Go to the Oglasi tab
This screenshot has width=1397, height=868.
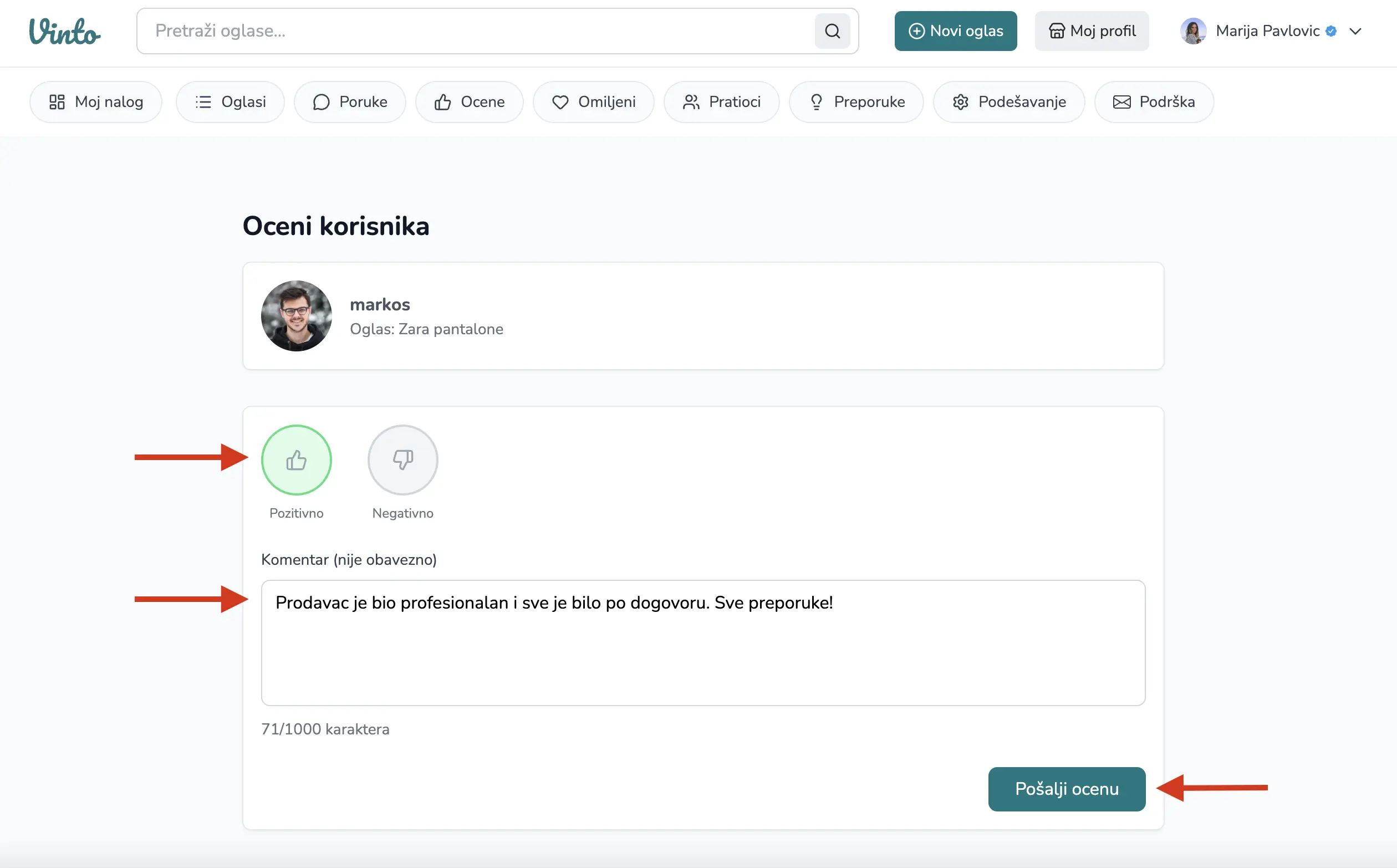pos(230,101)
